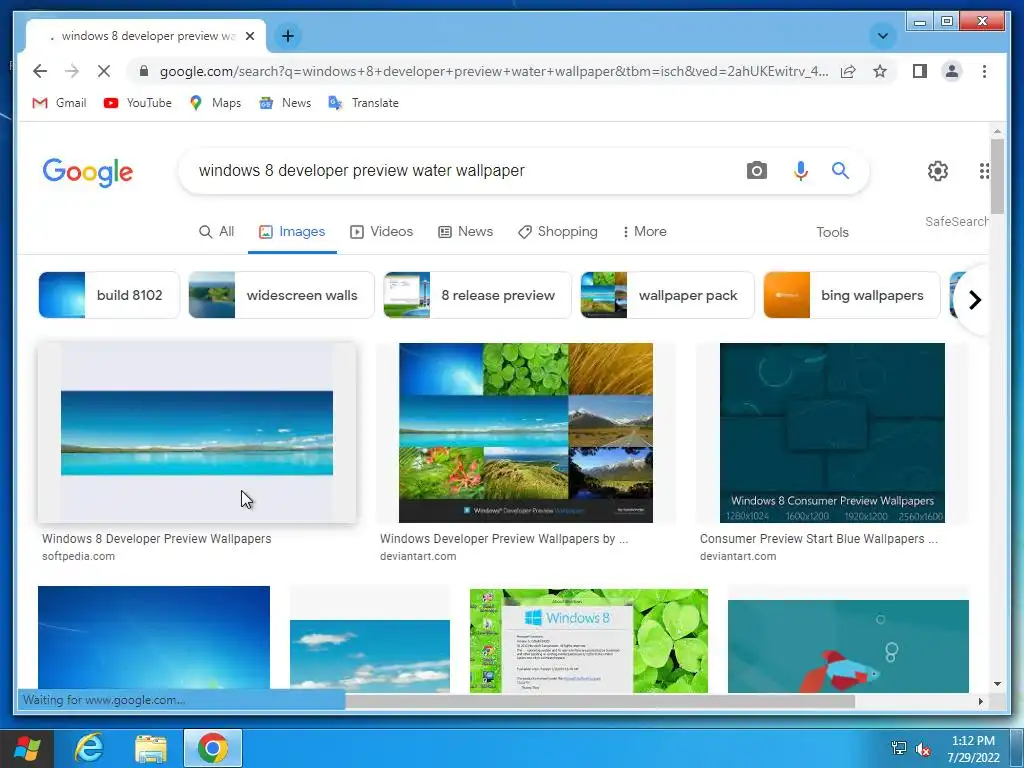
Task: Click the forward navigation arrow
Action: [x=72, y=71]
